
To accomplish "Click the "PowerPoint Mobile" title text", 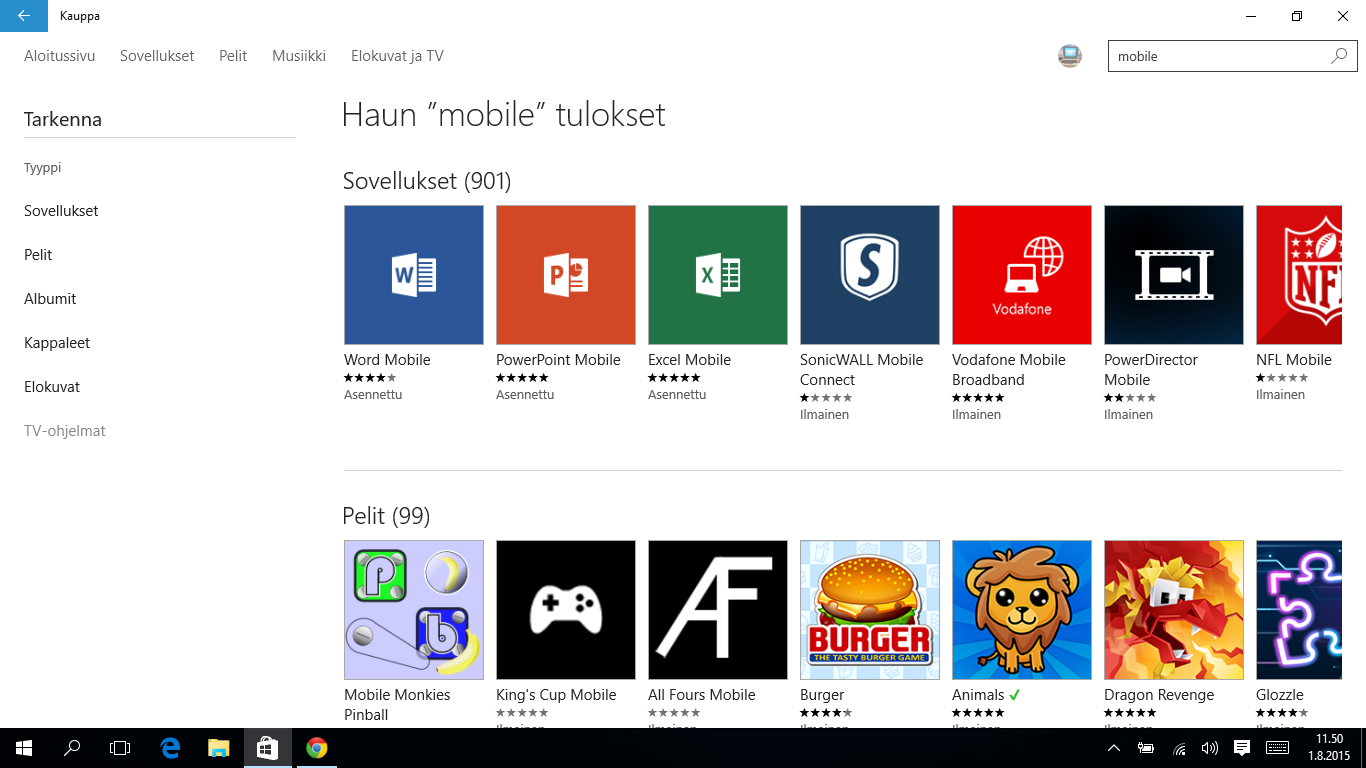I will [558, 360].
